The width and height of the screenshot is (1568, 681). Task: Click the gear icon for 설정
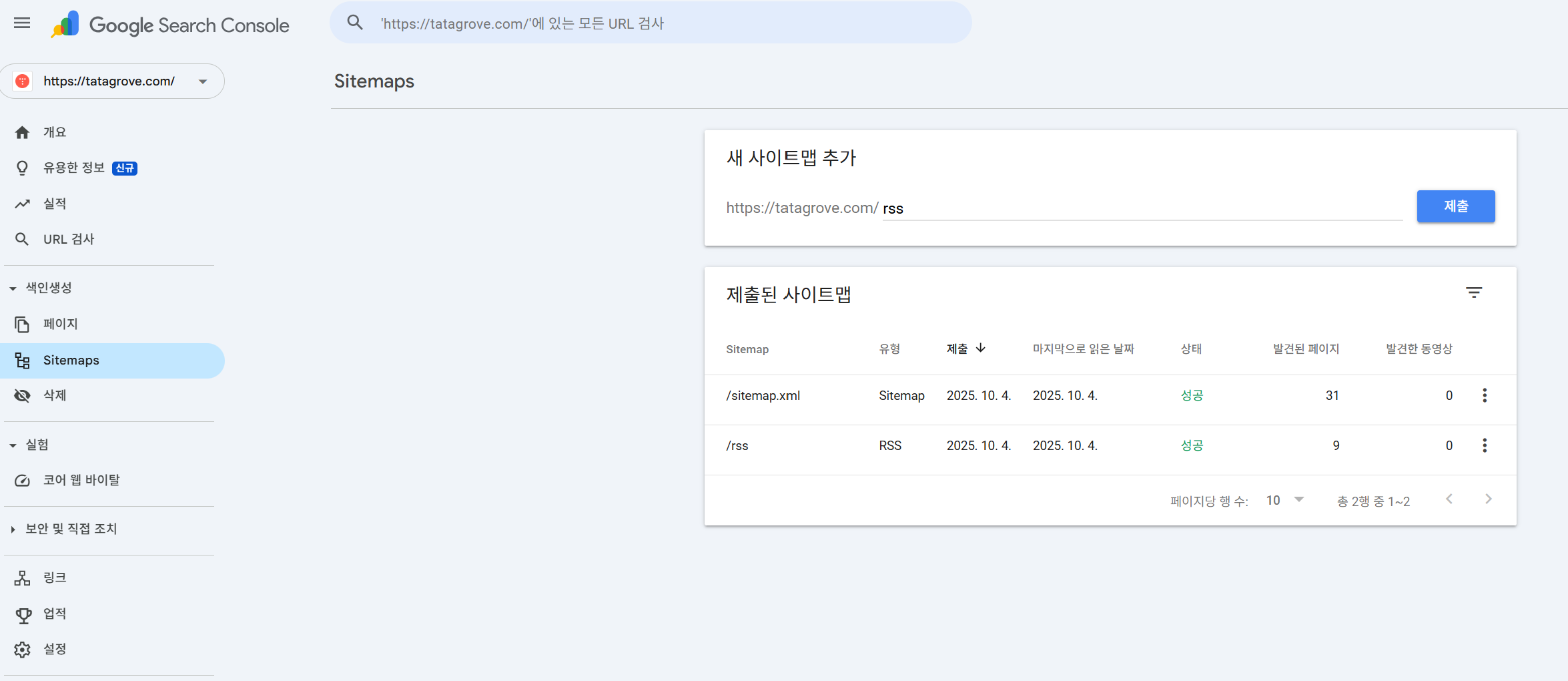22,649
